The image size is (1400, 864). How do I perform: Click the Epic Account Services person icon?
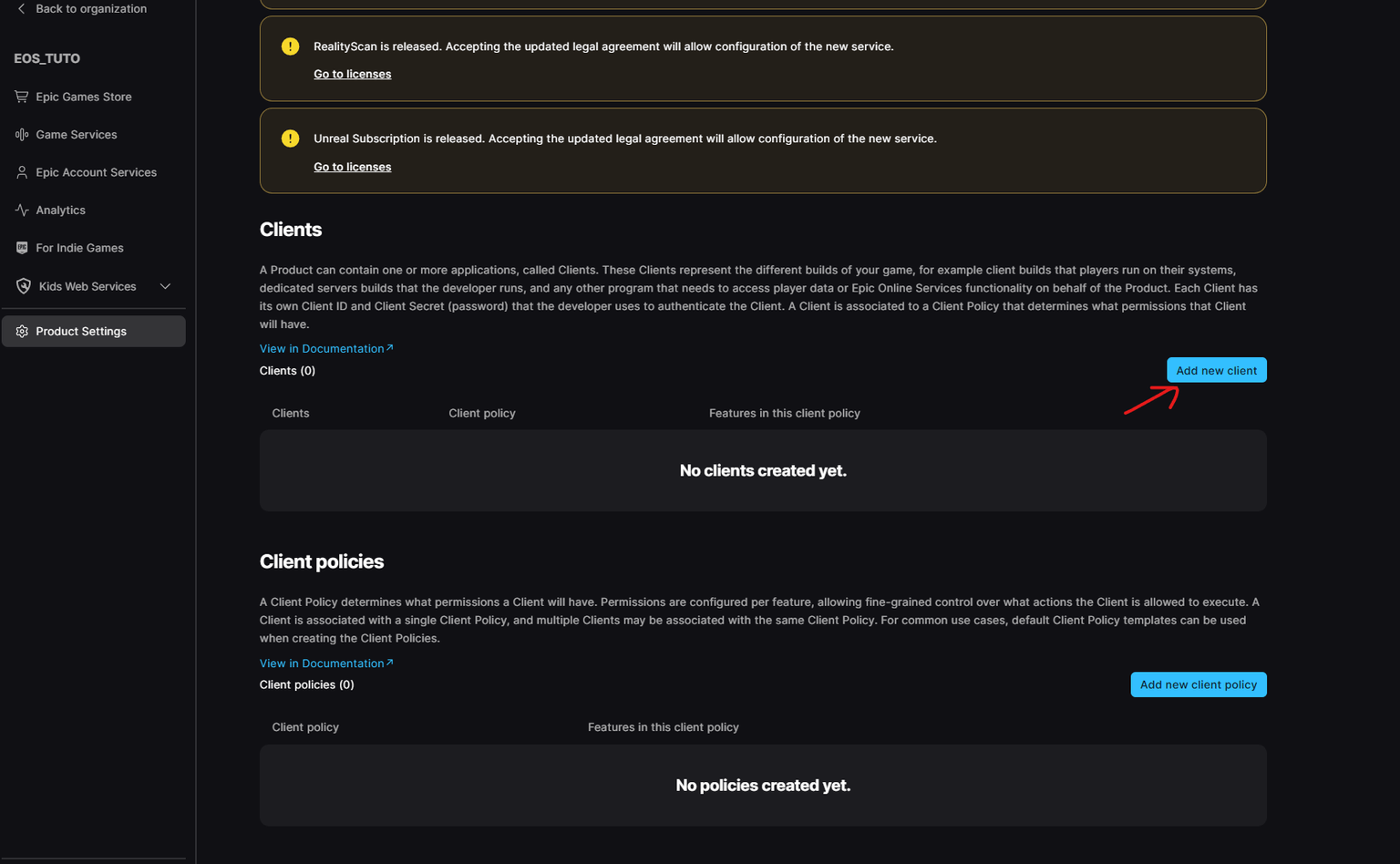22,172
